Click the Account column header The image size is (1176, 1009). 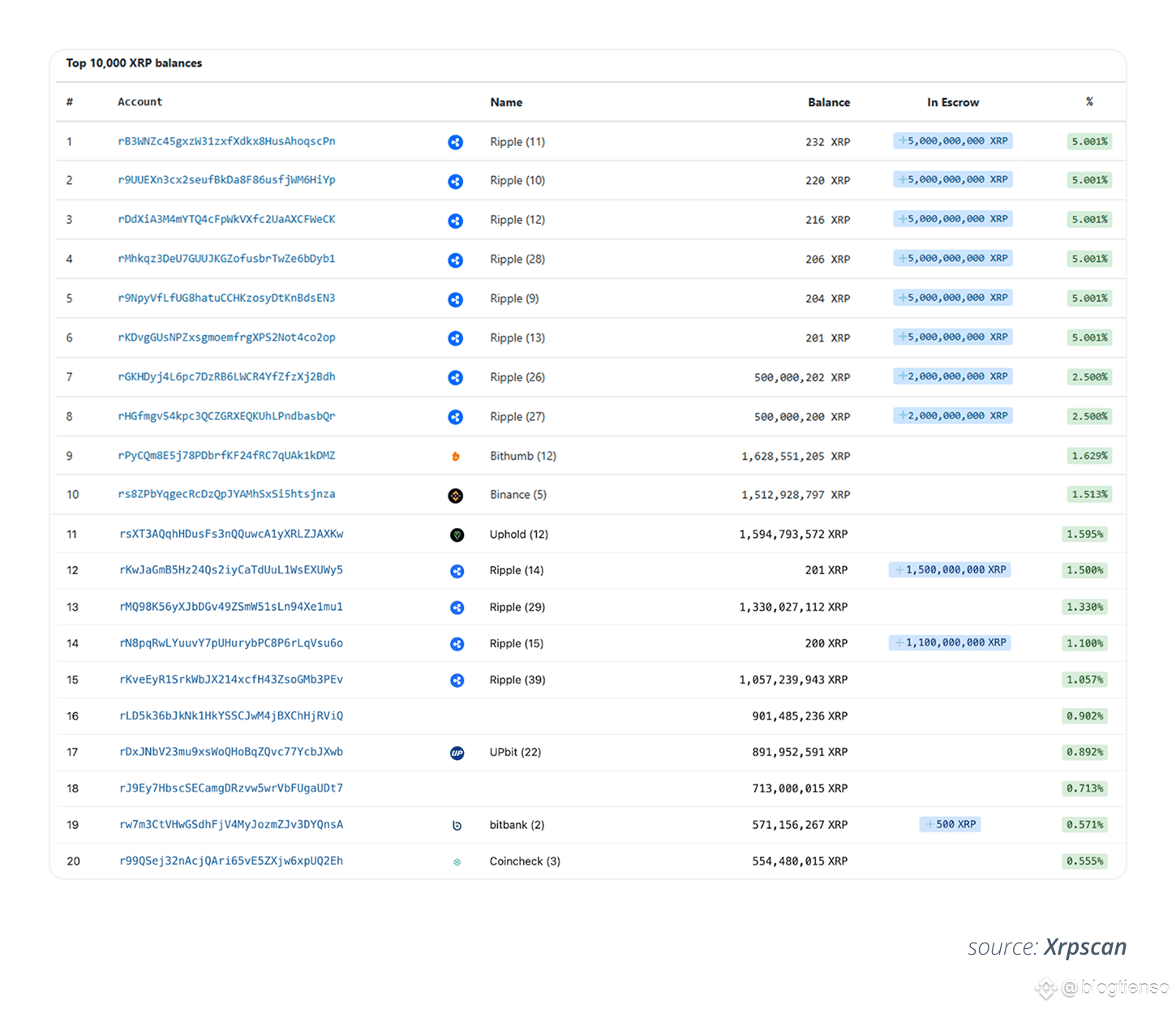pos(139,102)
